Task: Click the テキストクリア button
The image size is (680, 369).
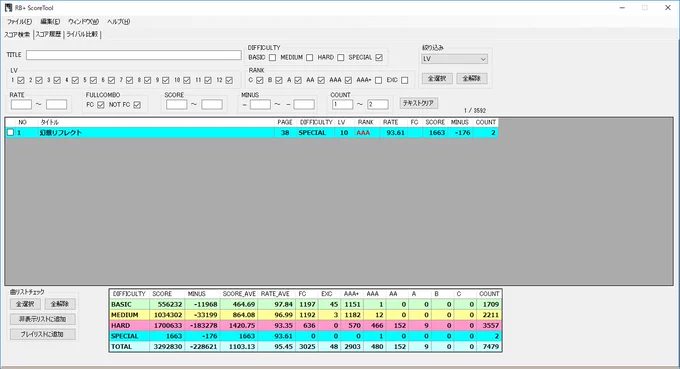Action: click(418, 103)
